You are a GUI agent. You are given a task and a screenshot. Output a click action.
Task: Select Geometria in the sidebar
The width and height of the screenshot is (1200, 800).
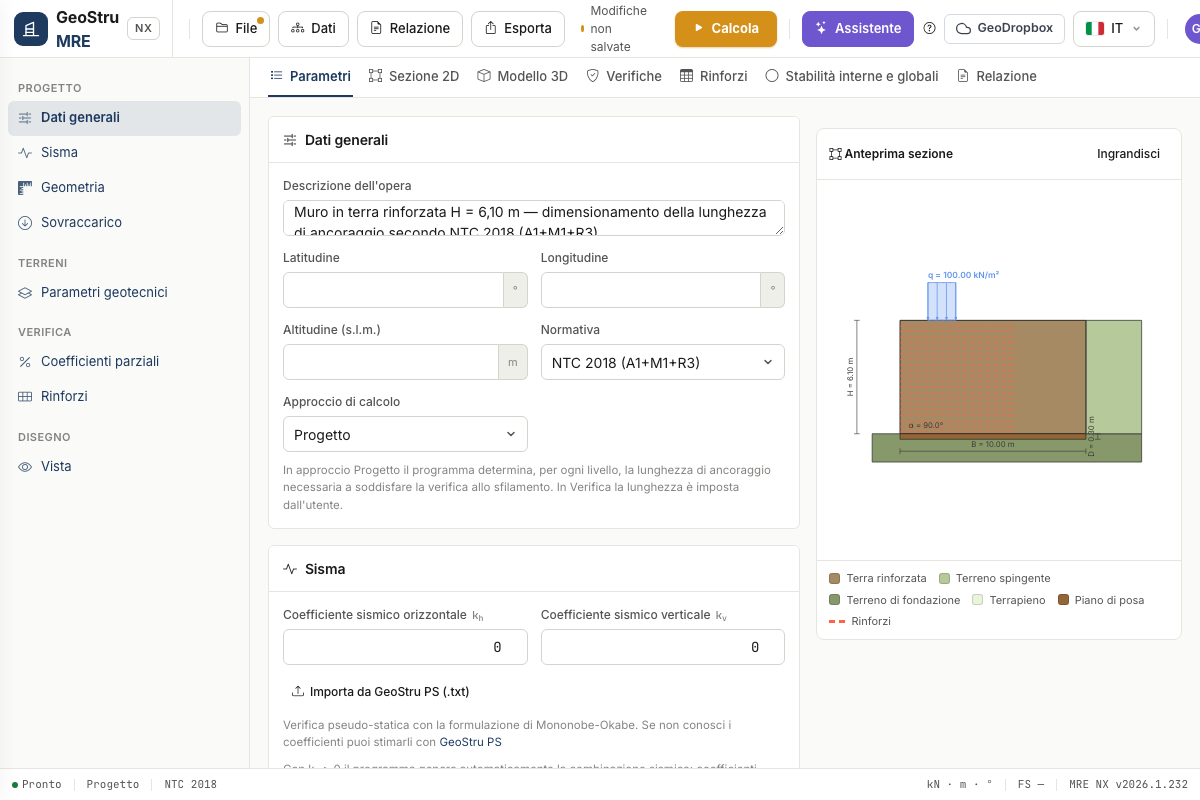tap(124, 188)
